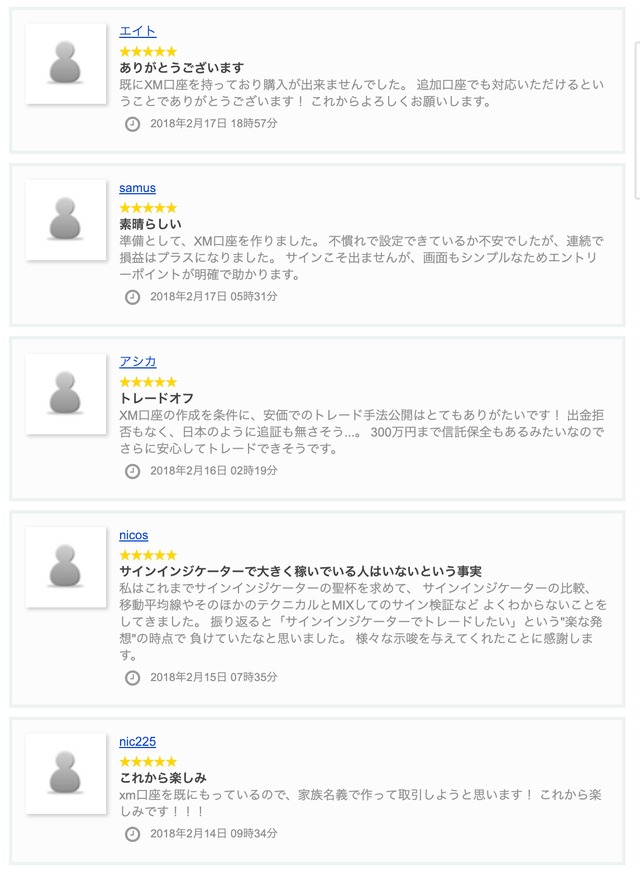640x872 pixels.
Task: Click the star rating on エイト's review
Action: 148,51
